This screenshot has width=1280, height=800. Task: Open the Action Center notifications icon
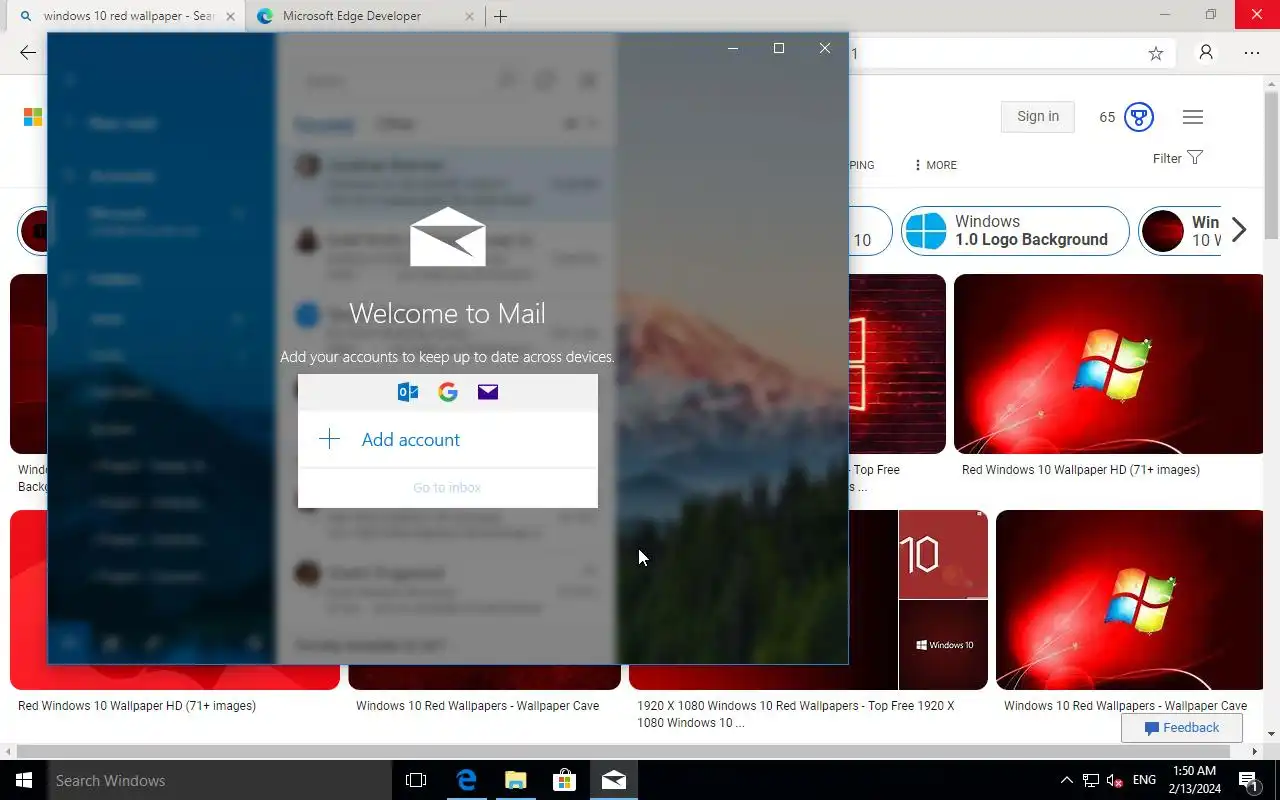1248,780
